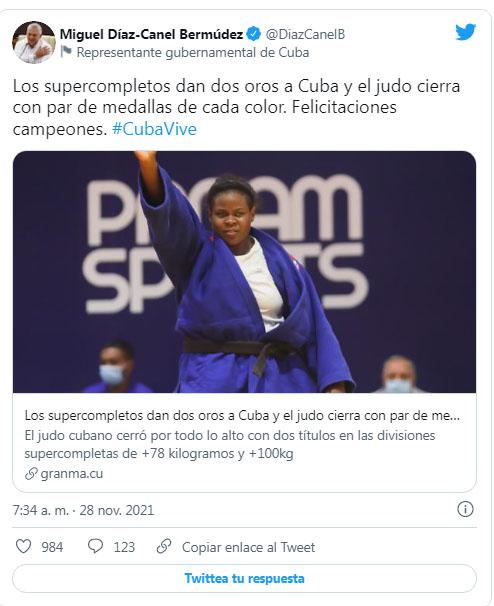The image size is (494, 606).
Task: Click the Representante gubernamental de Cuba label
Action: point(193,53)
